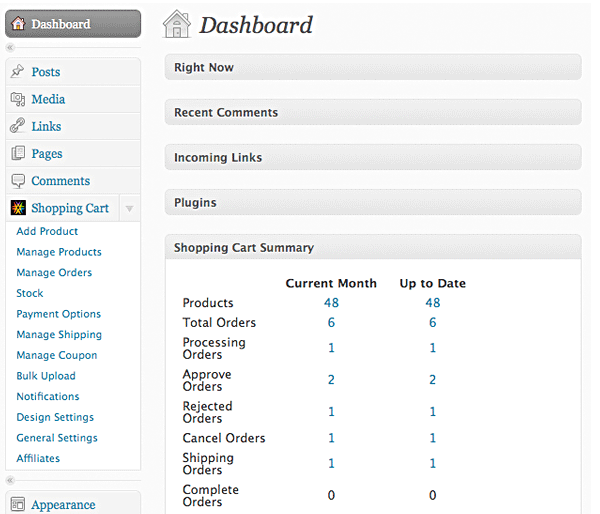Viewport: 600px width, 514px height.
Task: Click Processing Orders count under Current Month
Action: [331, 348]
